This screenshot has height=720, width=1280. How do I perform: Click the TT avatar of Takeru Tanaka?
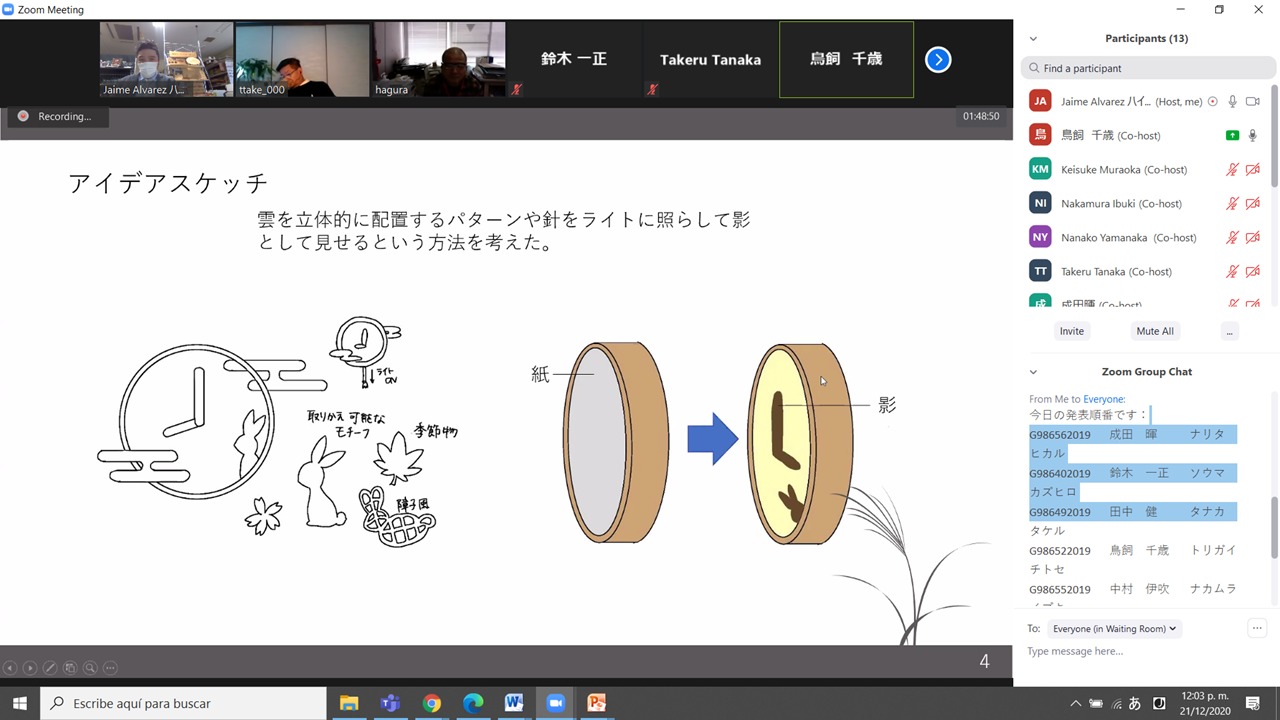[x=1040, y=271]
